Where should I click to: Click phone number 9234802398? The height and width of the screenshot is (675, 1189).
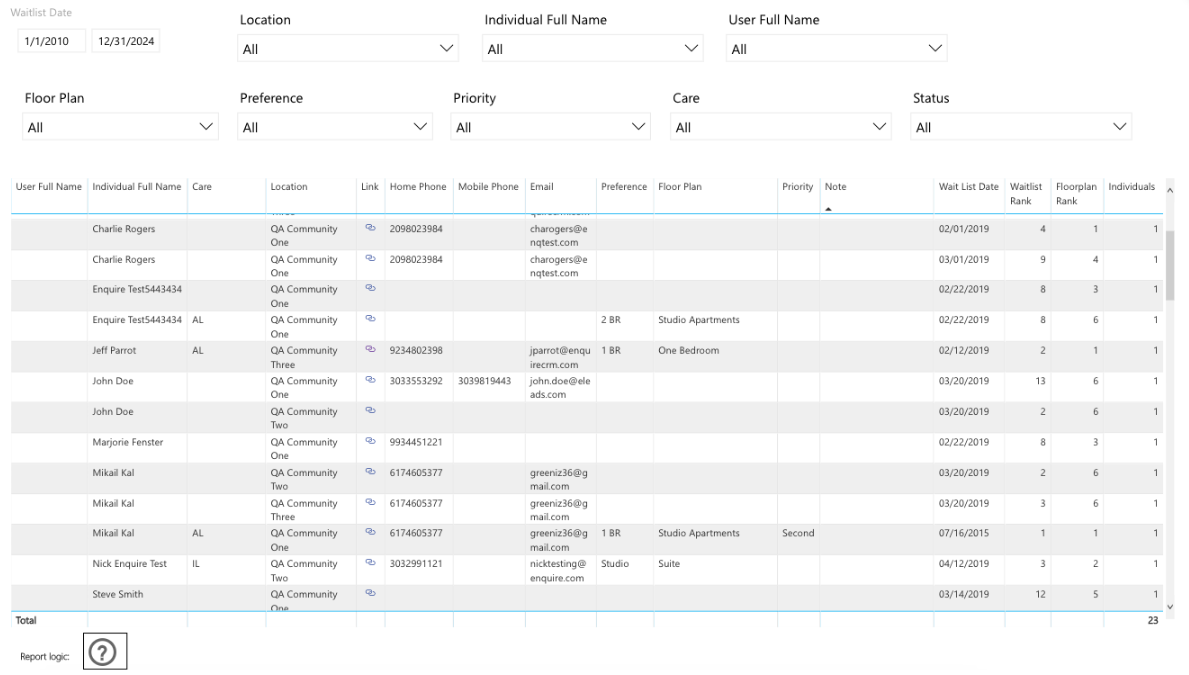pyautogui.click(x=416, y=350)
